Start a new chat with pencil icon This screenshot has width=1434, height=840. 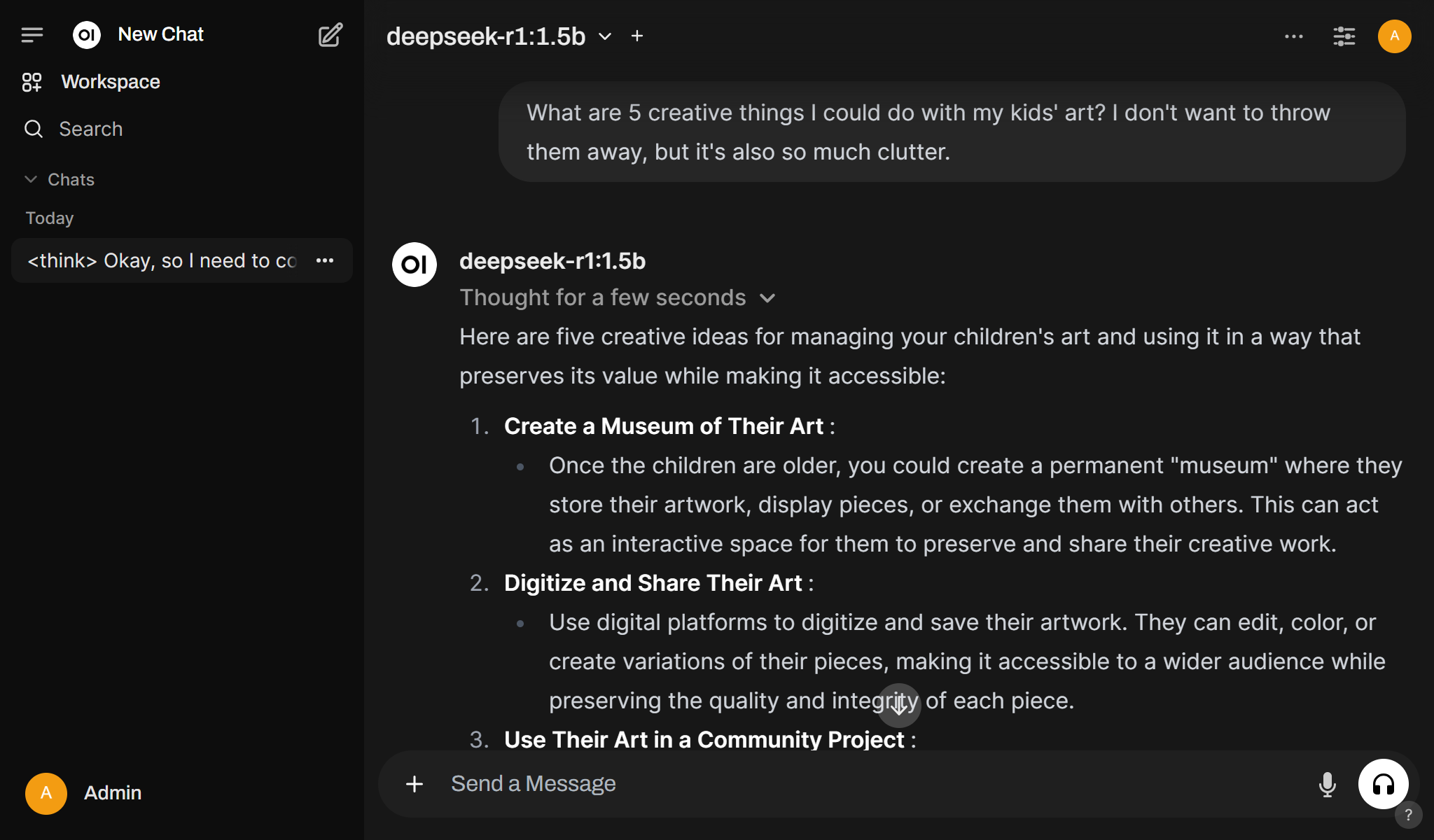coord(330,35)
